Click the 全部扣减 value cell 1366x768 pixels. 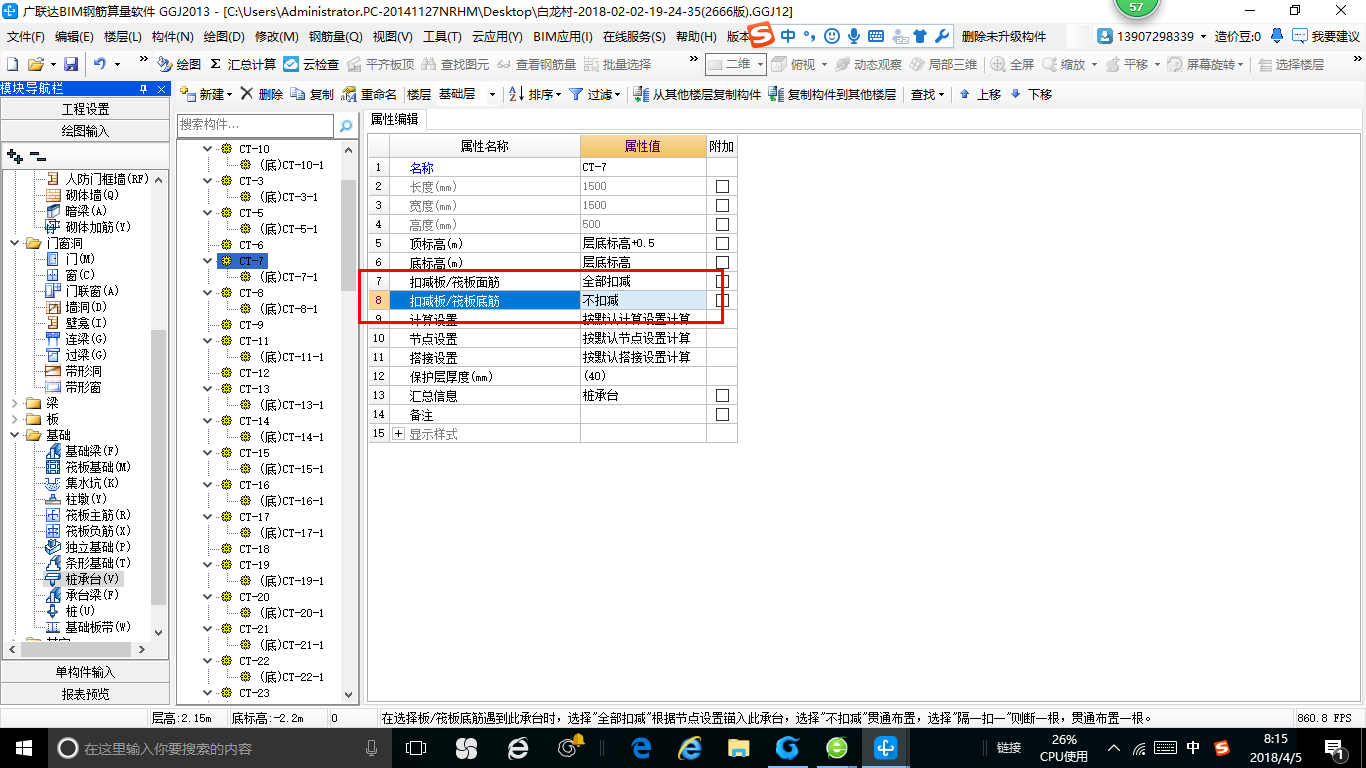(643, 281)
